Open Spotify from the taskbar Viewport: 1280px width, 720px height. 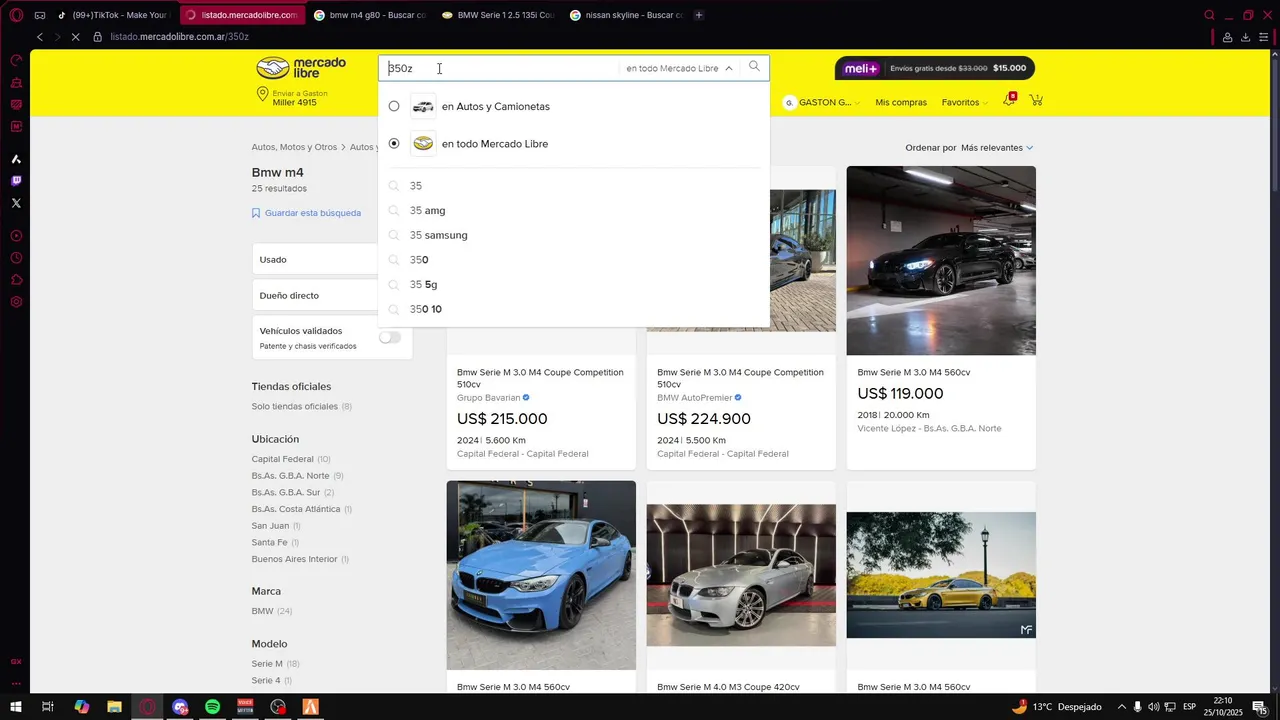(x=213, y=707)
